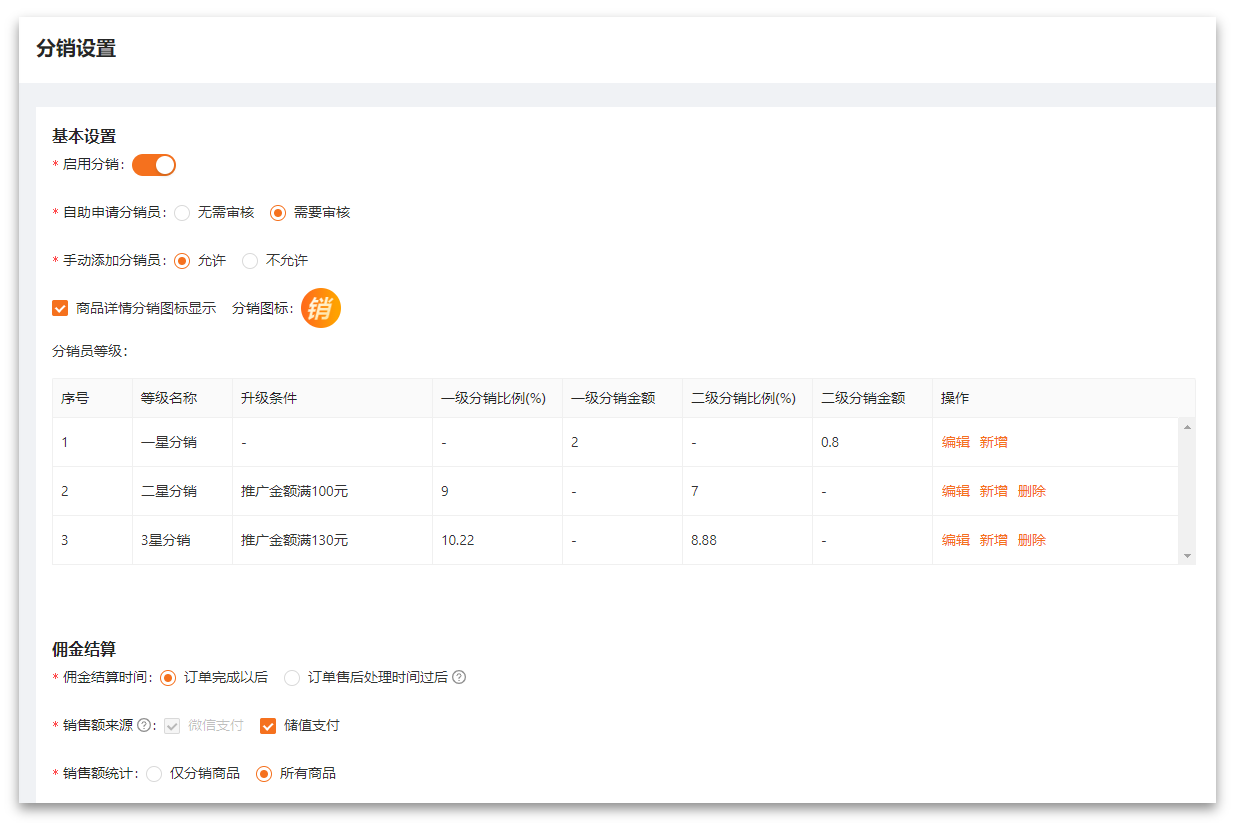Uncheck 商品详情分销图标显示 checkbox
Screen dimensions: 1240x823
coord(60,308)
